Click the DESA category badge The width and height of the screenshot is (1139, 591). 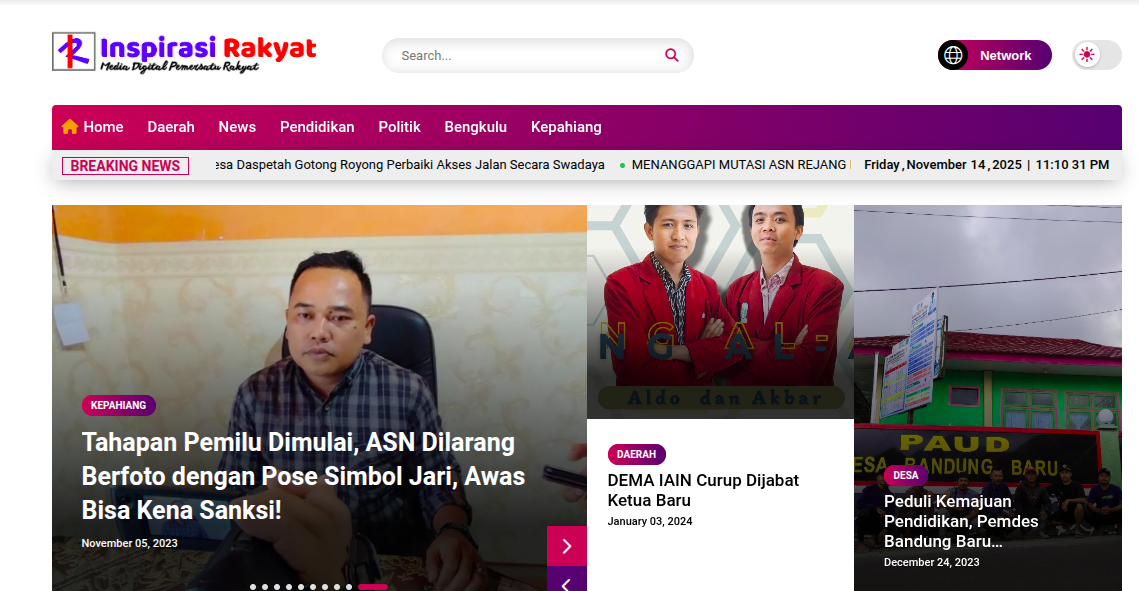point(905,475)
